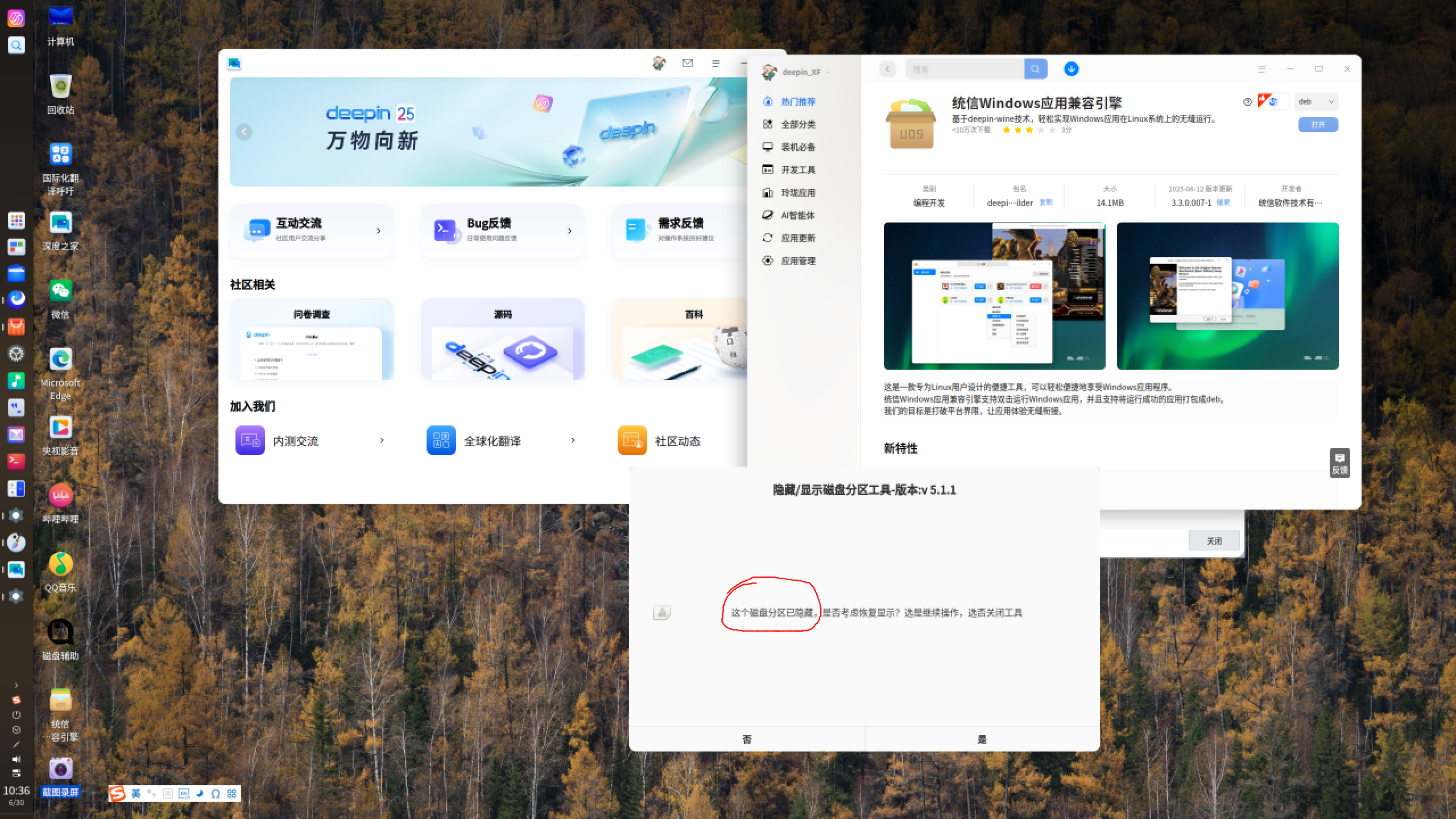The width and height of the screenshot is (1456, 819).
Task: Open the 热门推荐 tab in app store
Action: 789,102
